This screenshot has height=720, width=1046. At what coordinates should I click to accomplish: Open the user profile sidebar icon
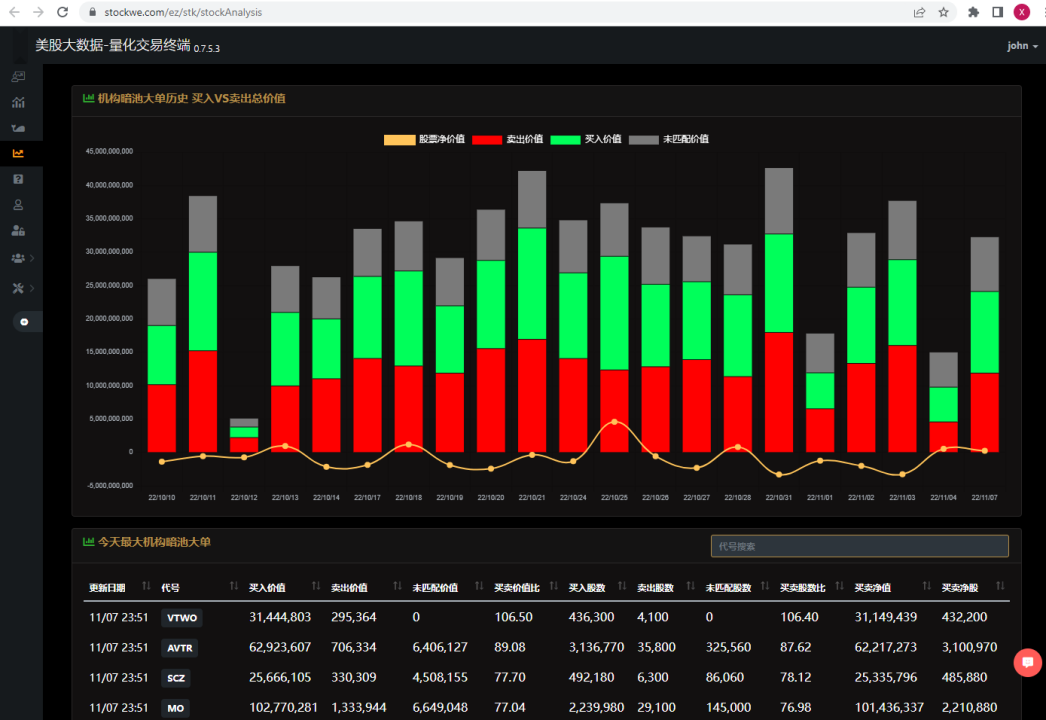pyautogui.click(x=18, y=205)
